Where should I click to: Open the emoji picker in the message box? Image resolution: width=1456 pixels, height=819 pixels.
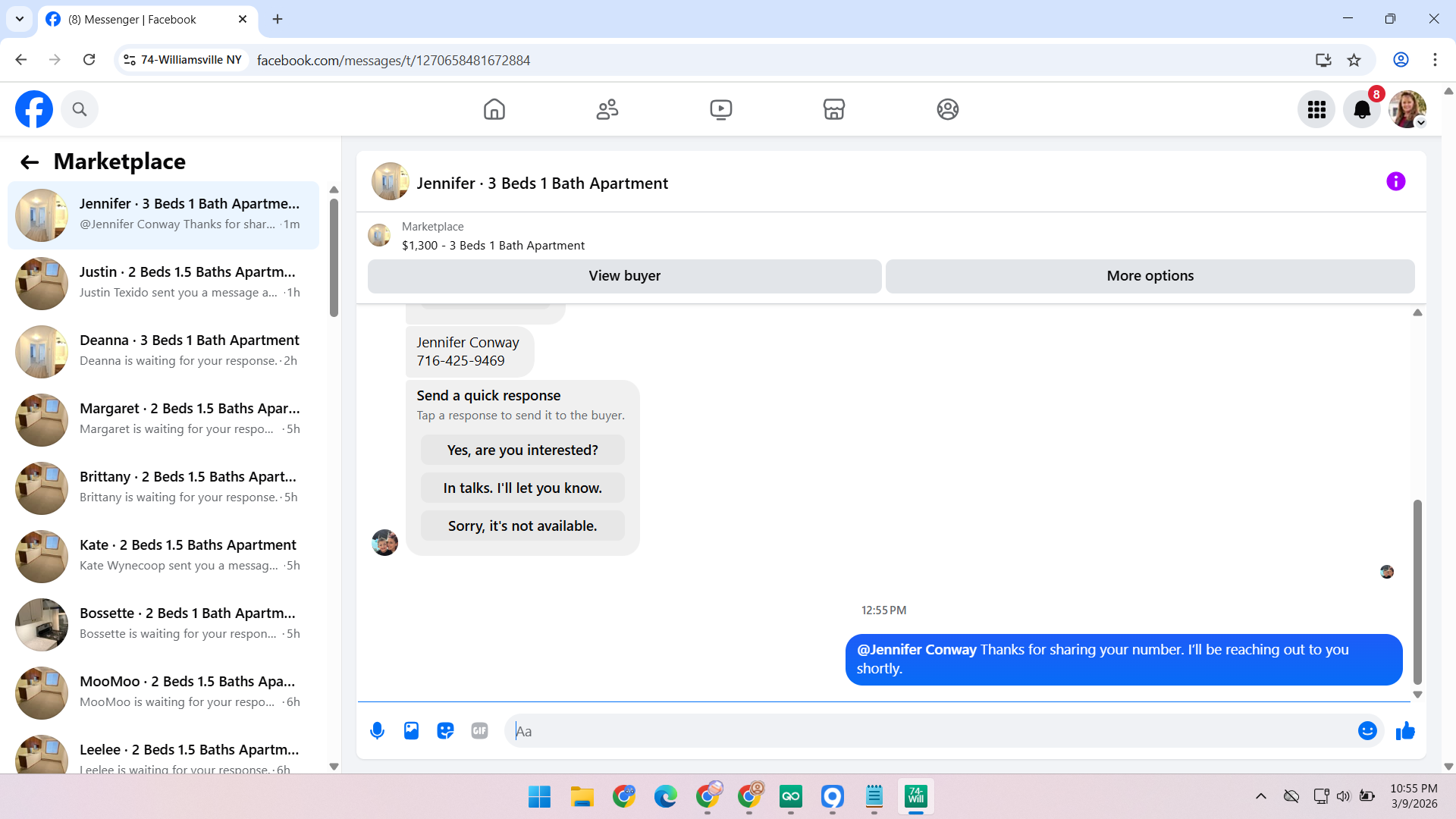(1367, 730)
